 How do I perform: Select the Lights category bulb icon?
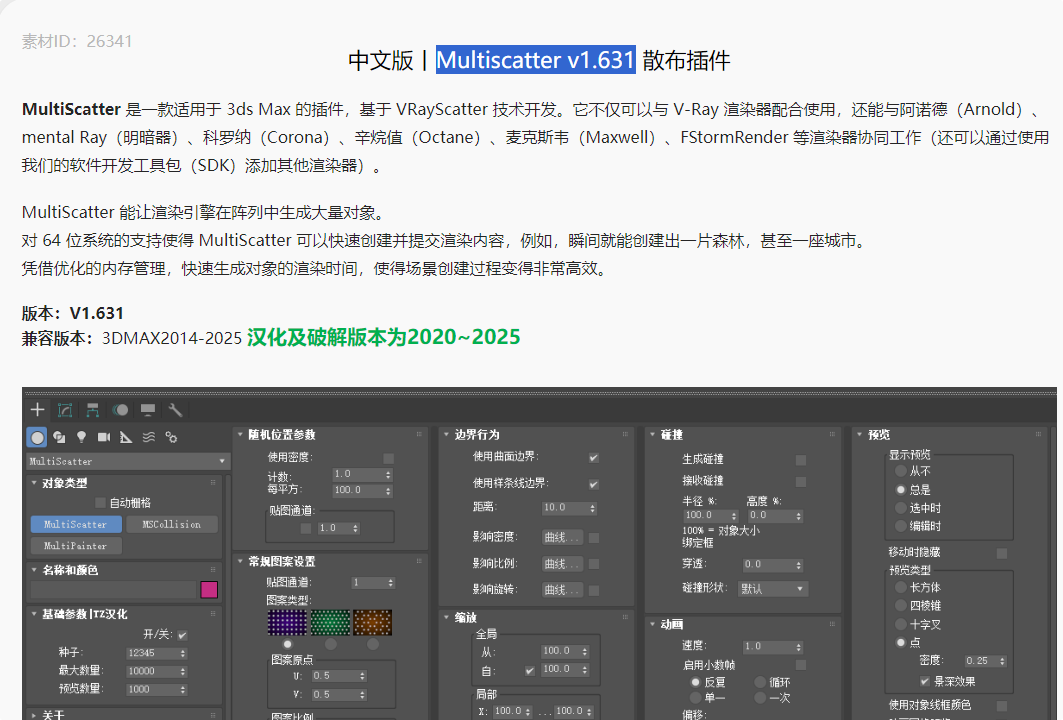pyautogui.click(x=81, y=437)
